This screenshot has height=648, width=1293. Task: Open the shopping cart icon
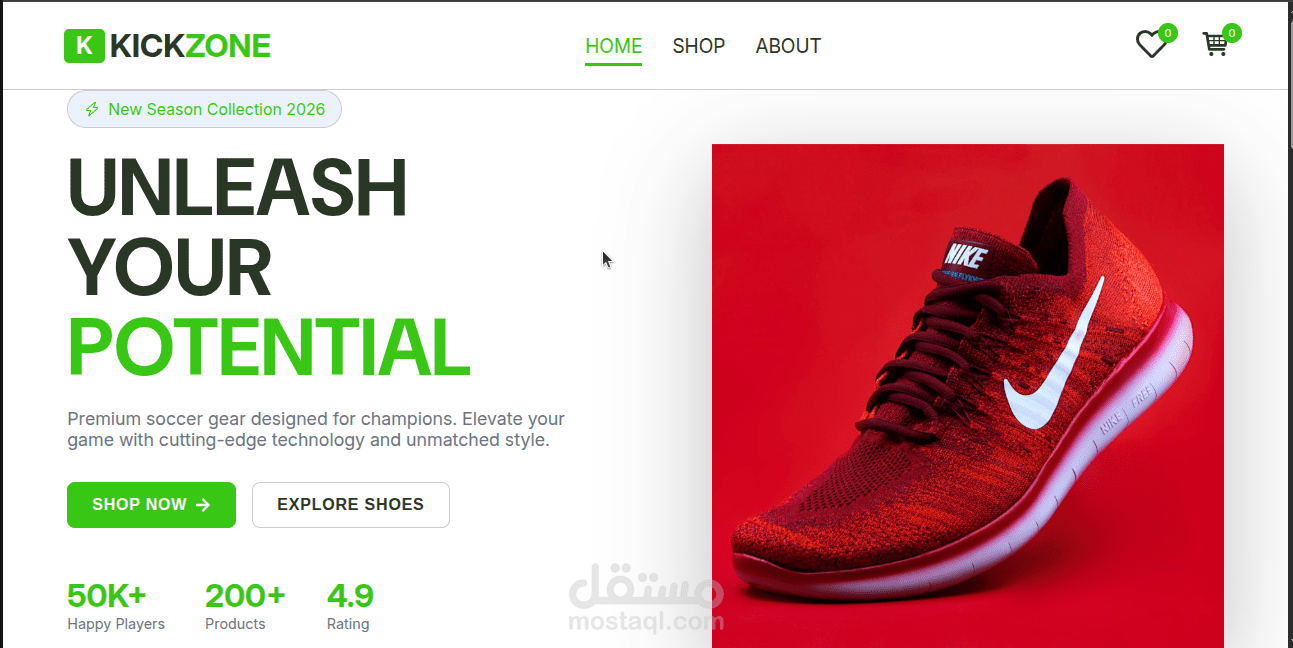click(1215, 45)
